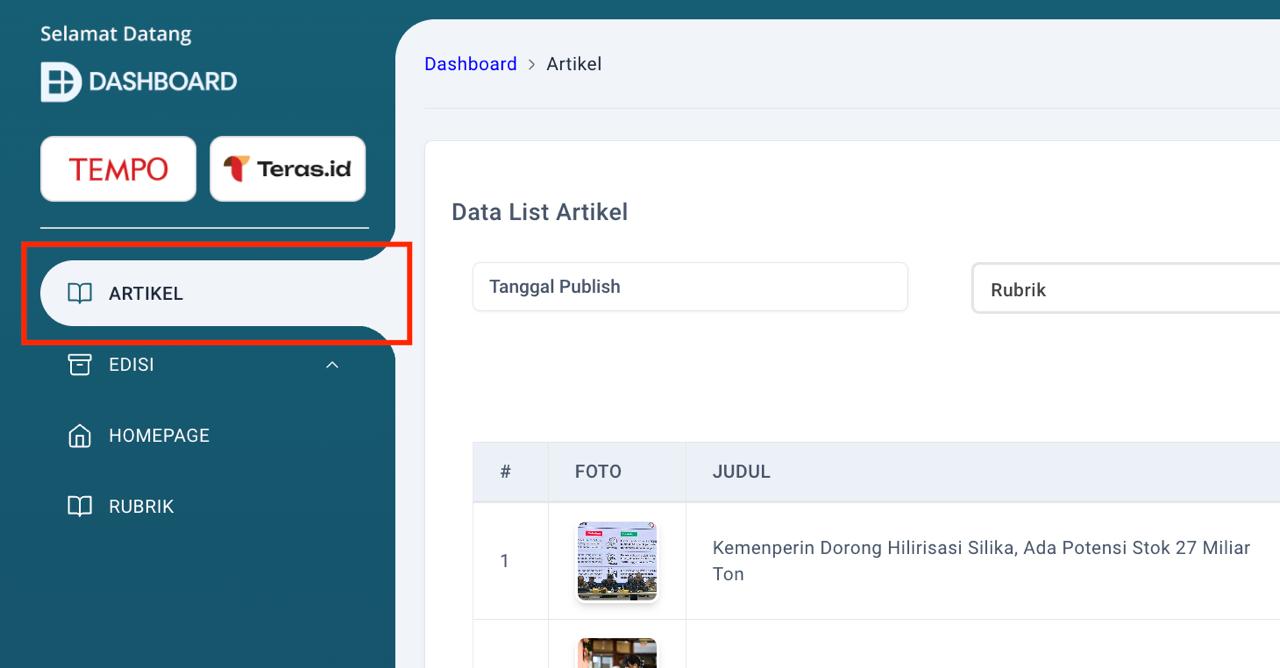Open the HOMEPAGE sidebar menu item
The image size is (1280, 668).
159,435
